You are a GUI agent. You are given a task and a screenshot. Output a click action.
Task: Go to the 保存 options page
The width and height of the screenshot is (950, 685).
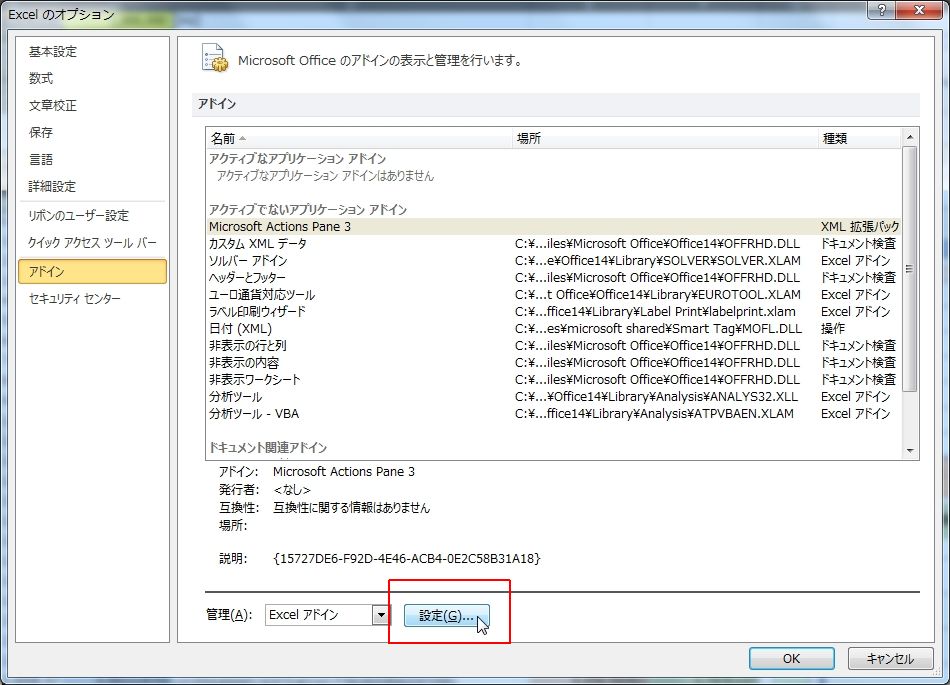coord(41,132)
